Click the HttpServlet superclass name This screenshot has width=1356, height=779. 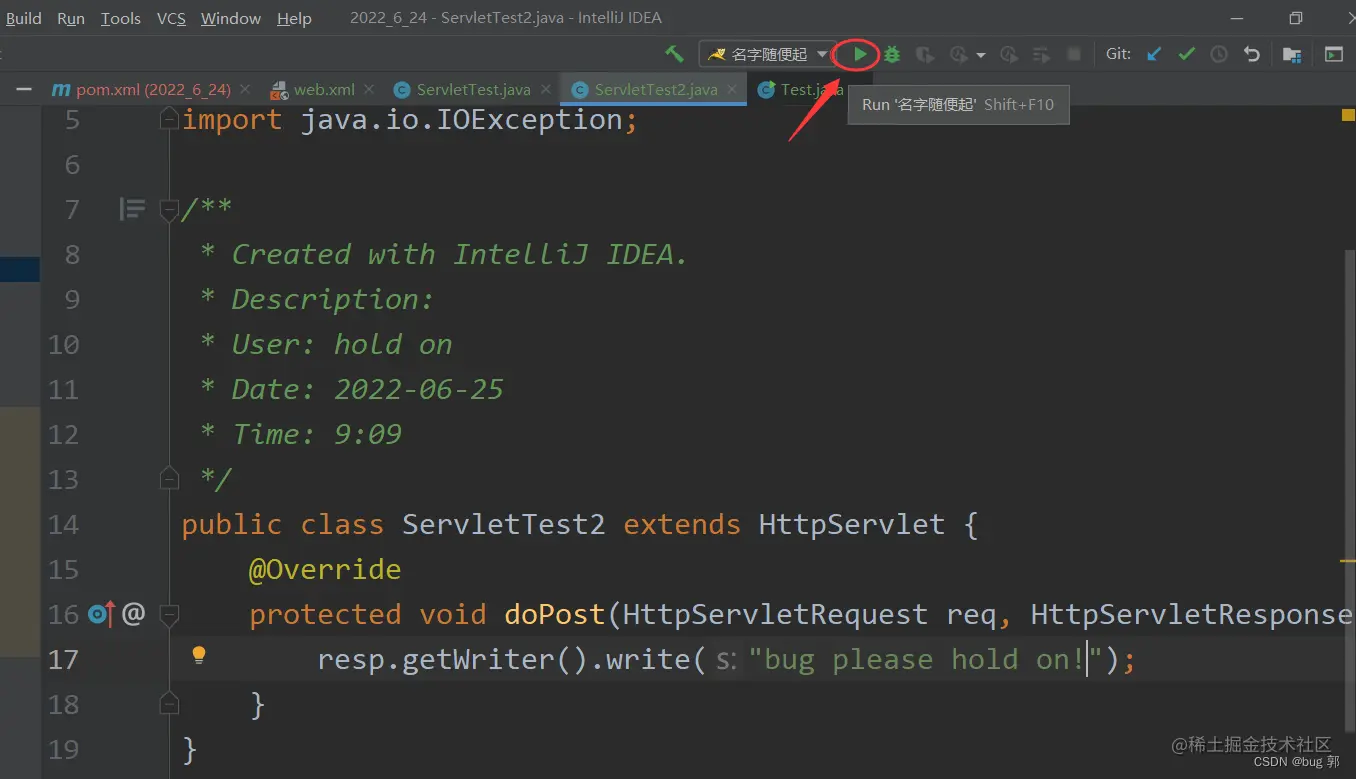[852, 524]
